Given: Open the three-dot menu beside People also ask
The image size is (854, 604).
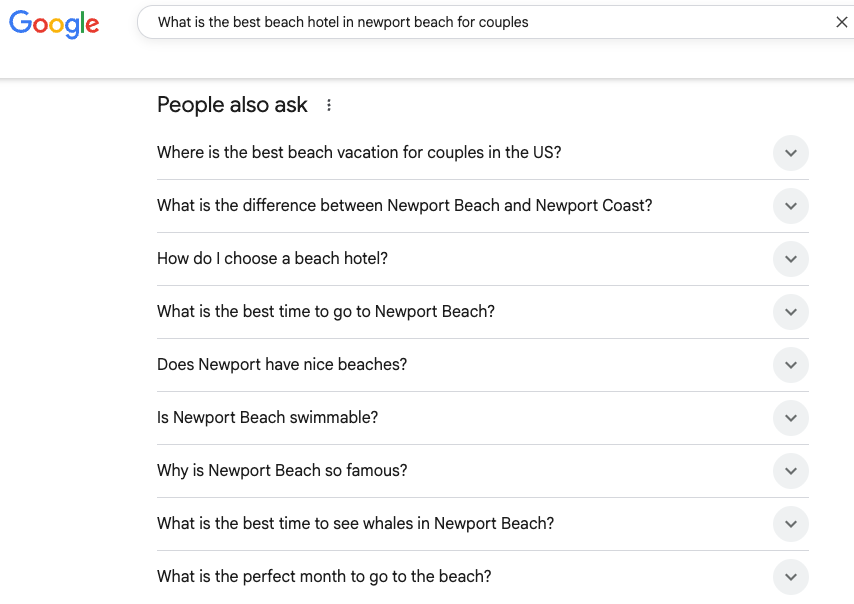Looking at the screenshot, I should point(329,105).
